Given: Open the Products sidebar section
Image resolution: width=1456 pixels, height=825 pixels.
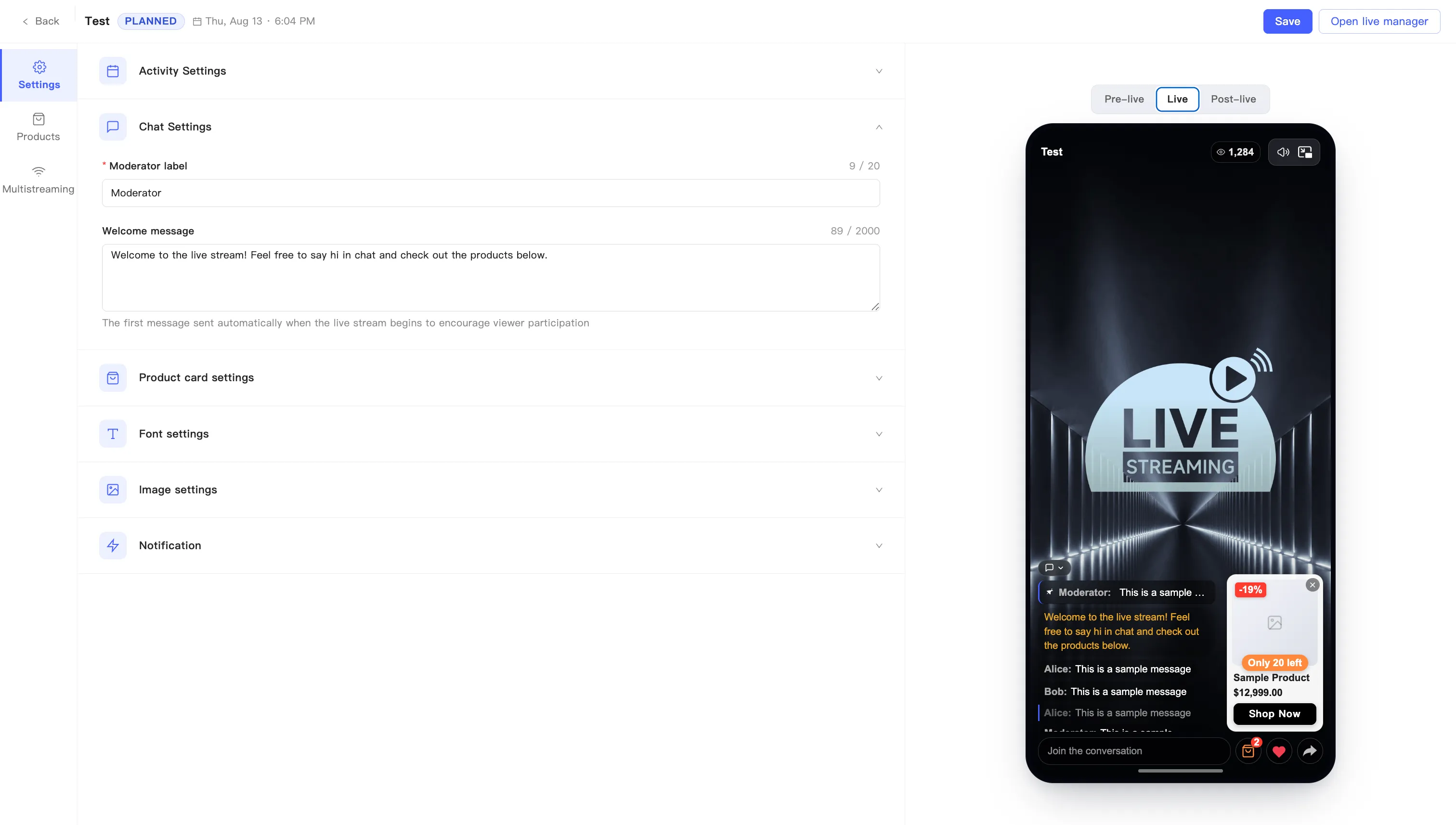Looking at the screenshot, I should tap(39, 128).
